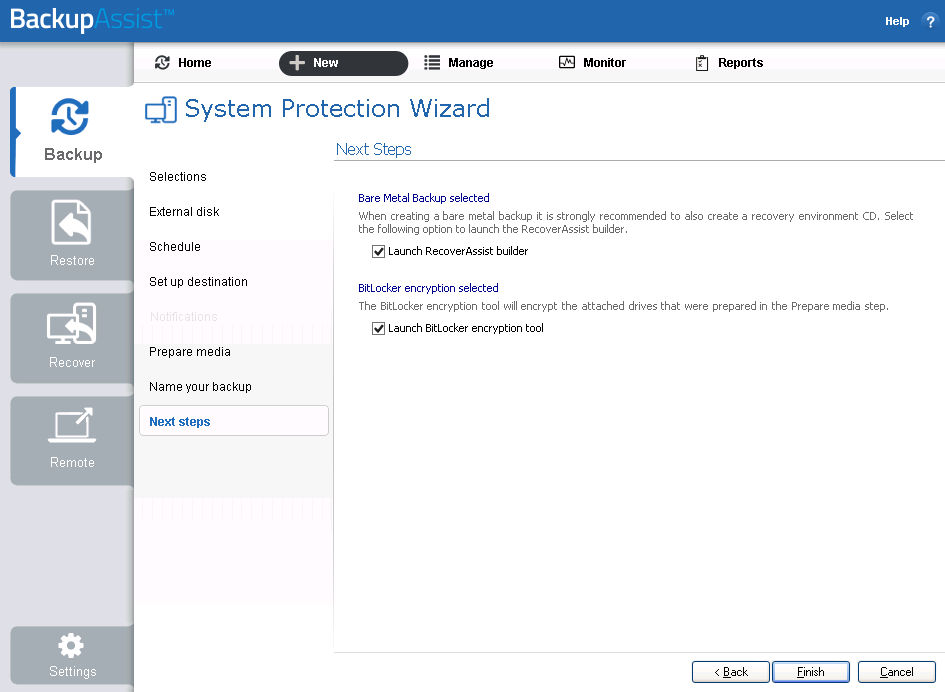945x692 pixels.
Task: Open the Restore section icon
Action: [x=71, y=222]
